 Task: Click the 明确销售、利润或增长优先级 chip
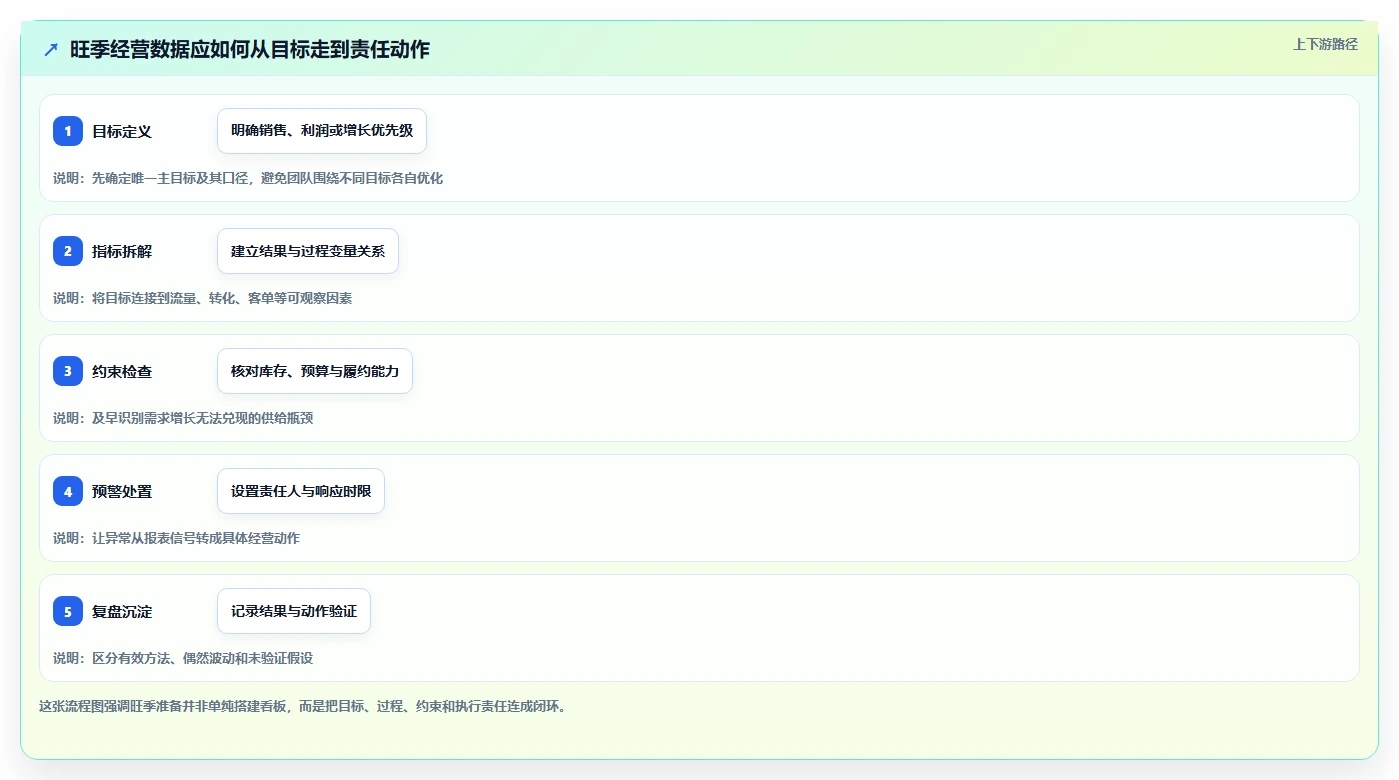click(322, 131)
